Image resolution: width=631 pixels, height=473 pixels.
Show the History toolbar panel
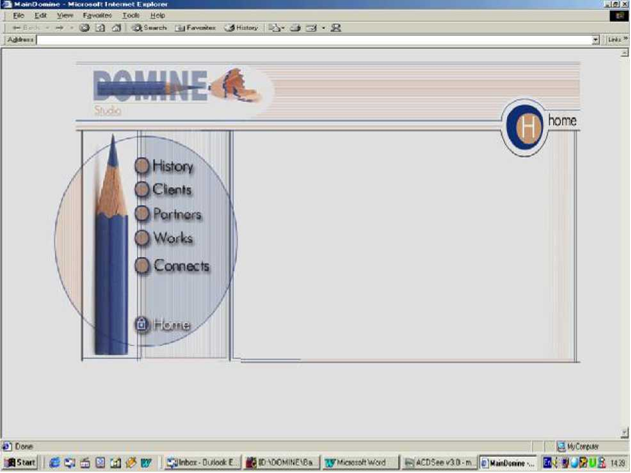point(241,28)
